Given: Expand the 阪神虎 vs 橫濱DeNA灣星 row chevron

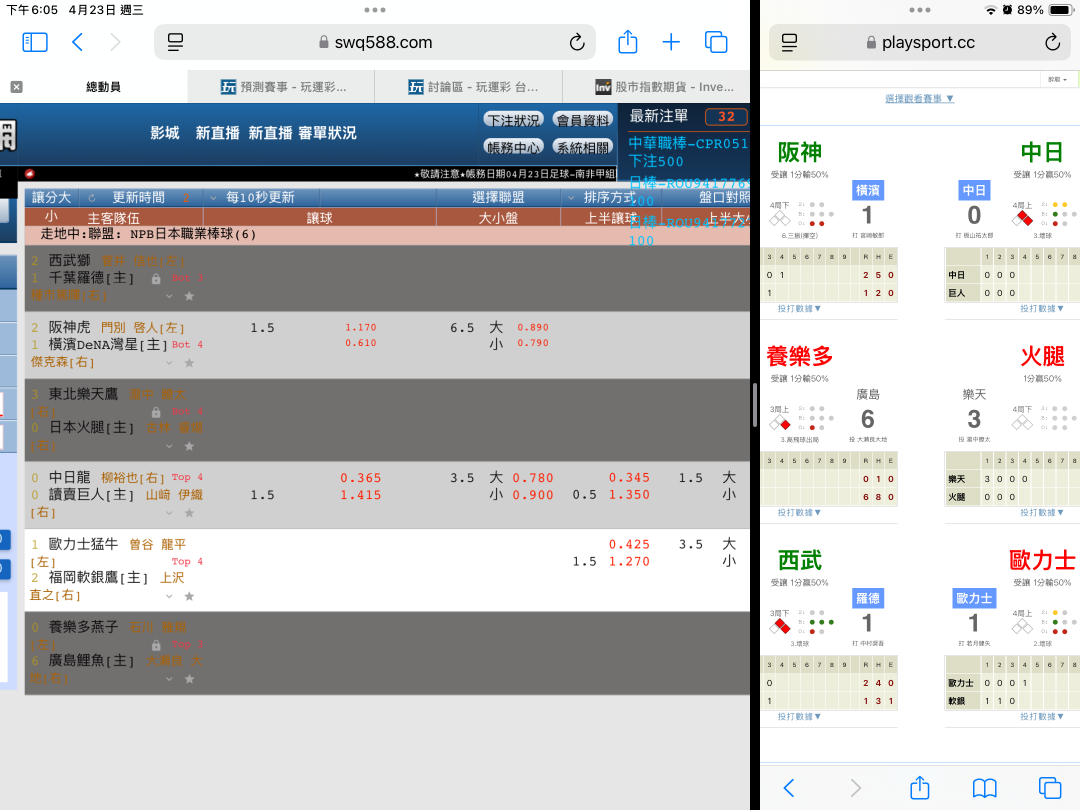Looking at the screenshot, I should tap(169, 363).
